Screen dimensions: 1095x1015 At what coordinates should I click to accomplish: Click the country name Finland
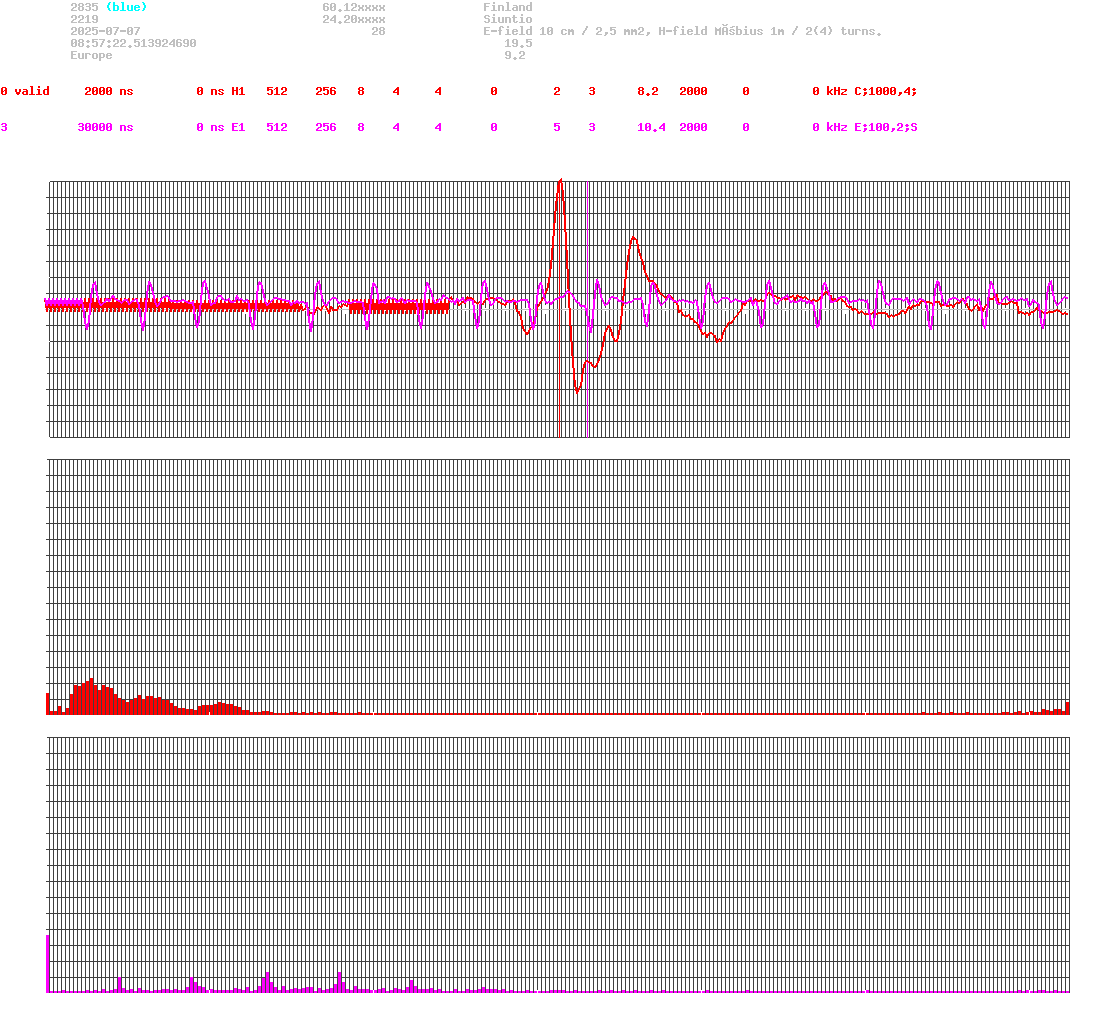pyautogui.click(x=508, y=7)
